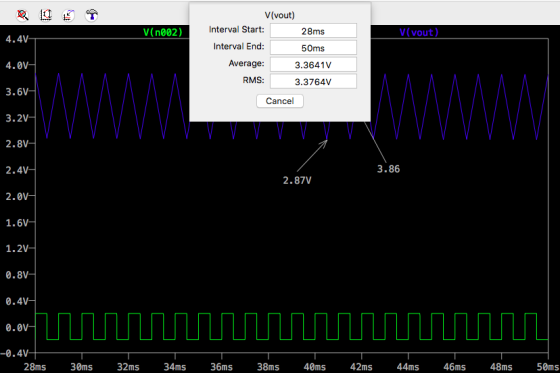Click the zoom-out magnifier icon
Image resolution: width=560 pixels, height=373 pixels.
point(22,15)
